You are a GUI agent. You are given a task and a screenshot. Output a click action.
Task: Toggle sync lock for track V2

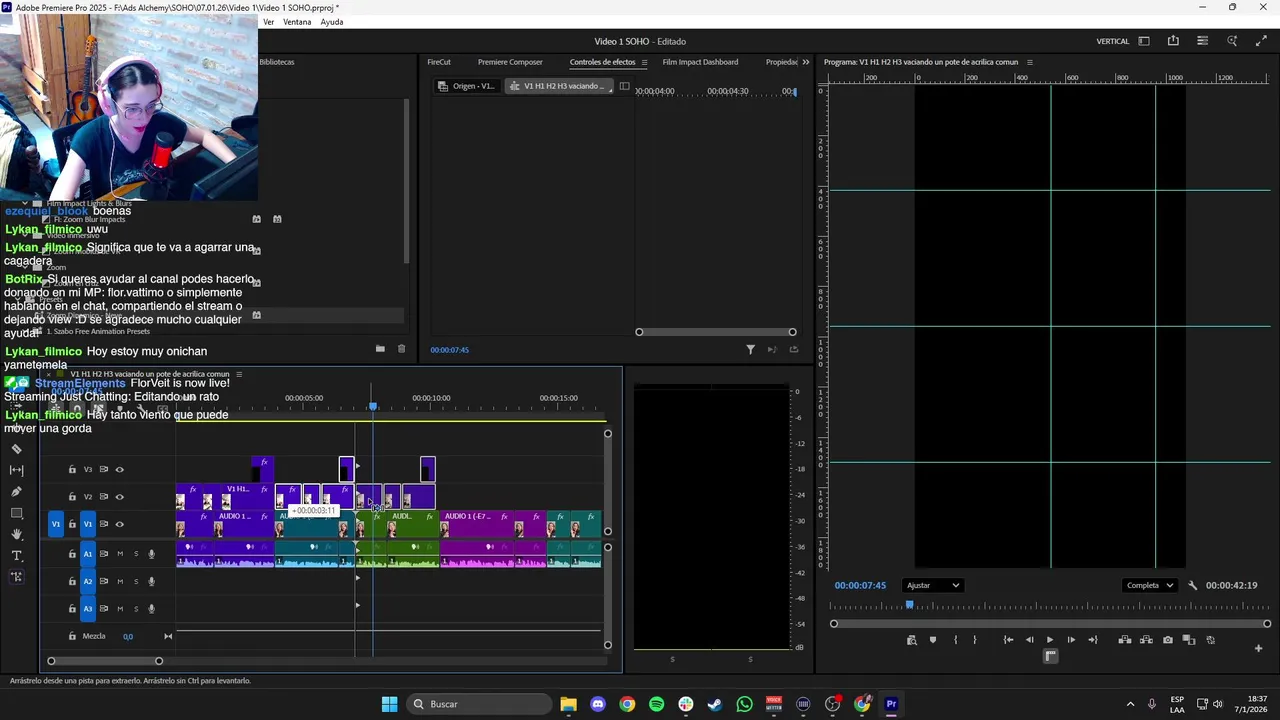pyautogui.click(x=104, y=497)
